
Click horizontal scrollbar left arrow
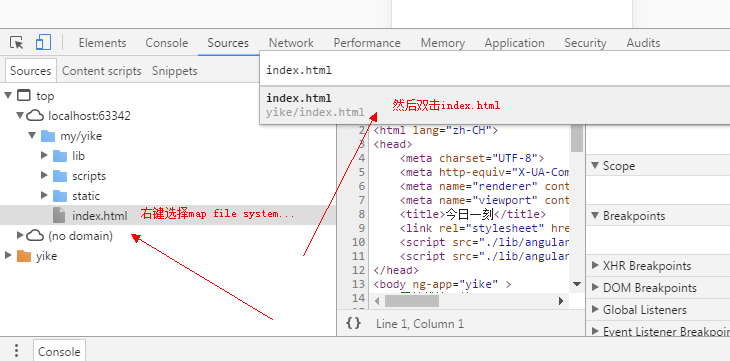point(377,301)
